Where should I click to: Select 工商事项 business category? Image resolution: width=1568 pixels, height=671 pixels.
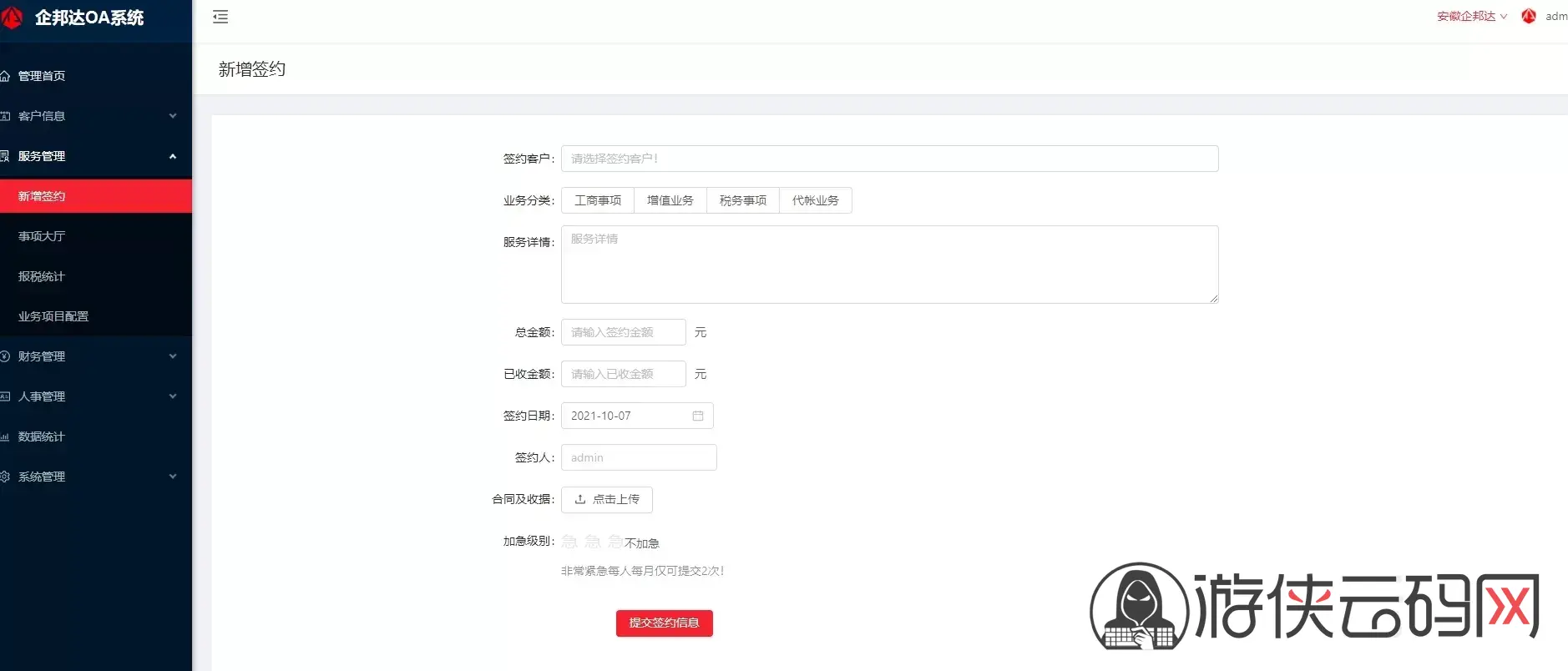(598, 200)
